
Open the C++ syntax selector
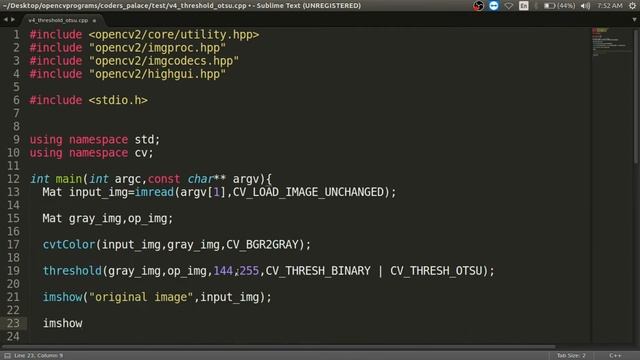[615, 356]
